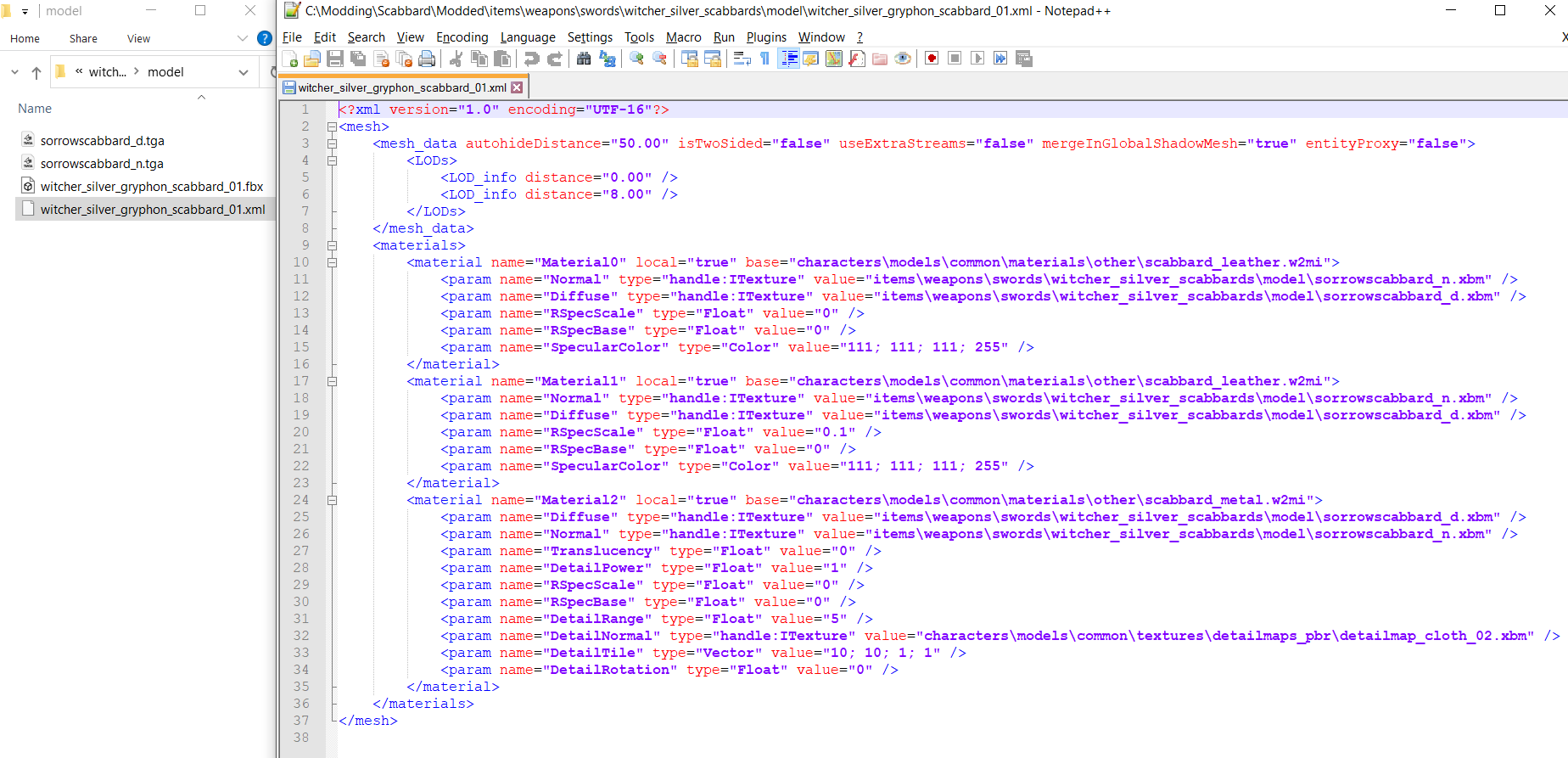The image size is (1568, 758).
Task: Click the stop macro recording icon
Action: 955,59
